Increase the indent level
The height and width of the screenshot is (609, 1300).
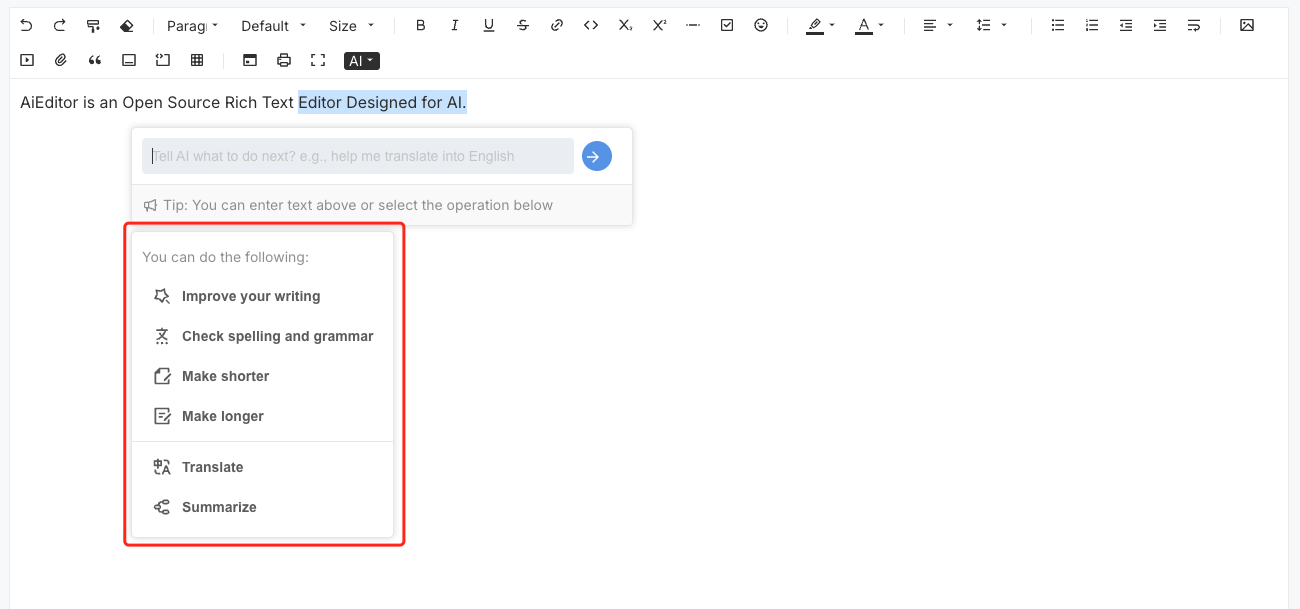[1160, 25]
